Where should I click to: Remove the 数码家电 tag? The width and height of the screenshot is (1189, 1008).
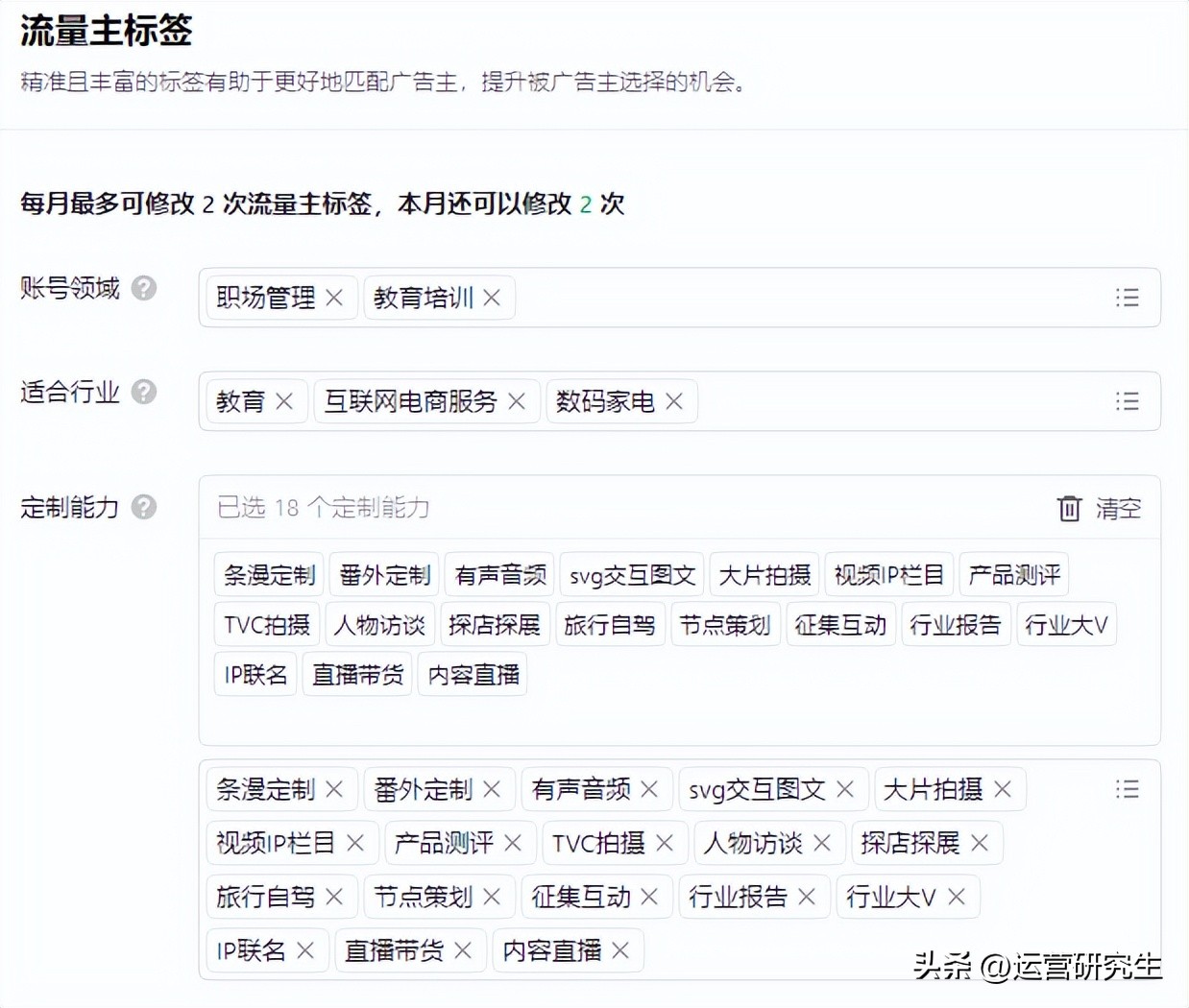pyautogui.click(x=674, y=401)
